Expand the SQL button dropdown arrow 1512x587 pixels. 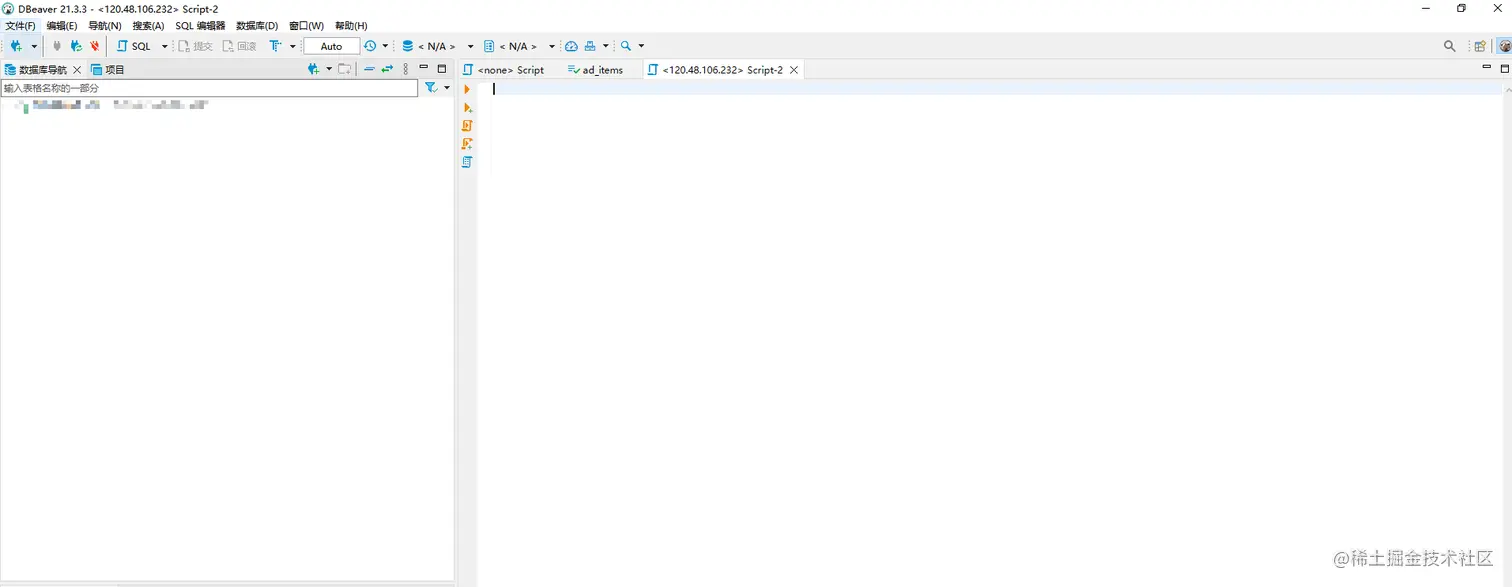tap(165, 46)
